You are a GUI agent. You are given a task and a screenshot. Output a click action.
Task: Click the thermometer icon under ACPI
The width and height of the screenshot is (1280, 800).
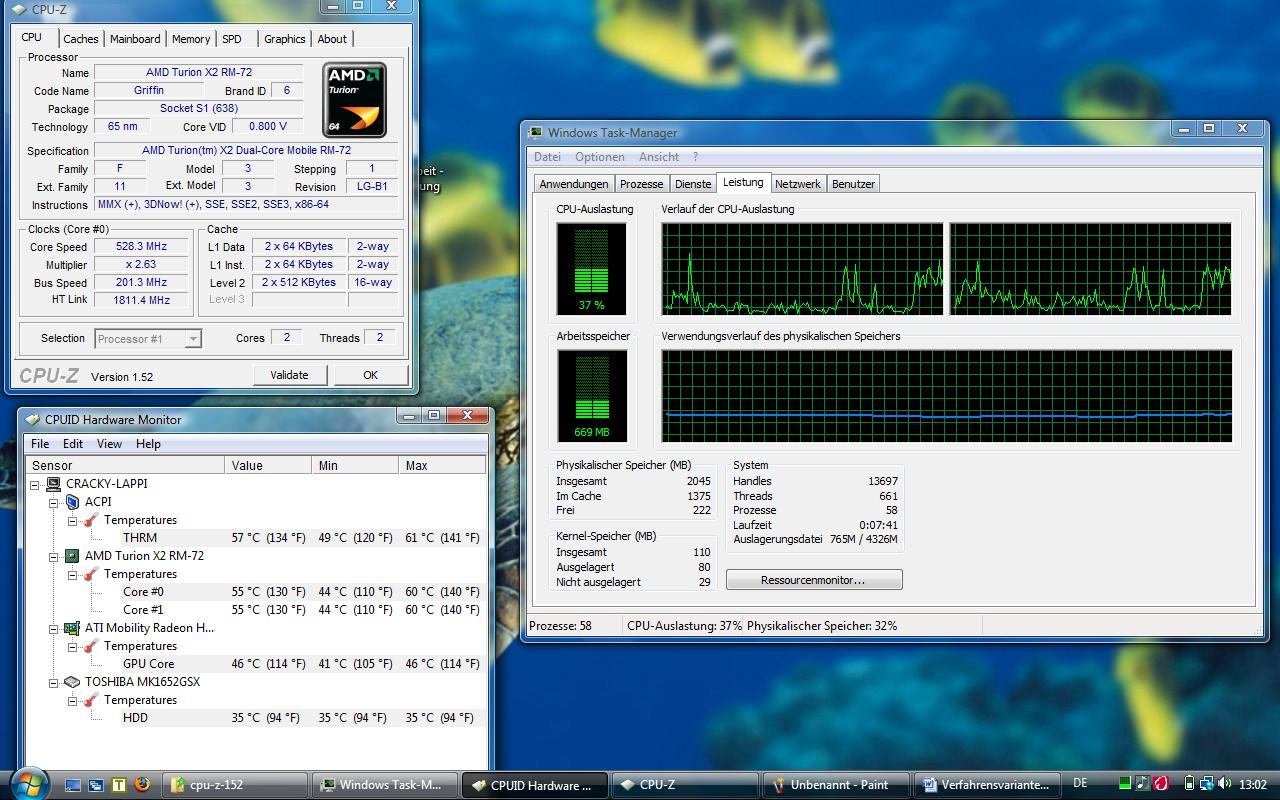(x=91, y=520)
